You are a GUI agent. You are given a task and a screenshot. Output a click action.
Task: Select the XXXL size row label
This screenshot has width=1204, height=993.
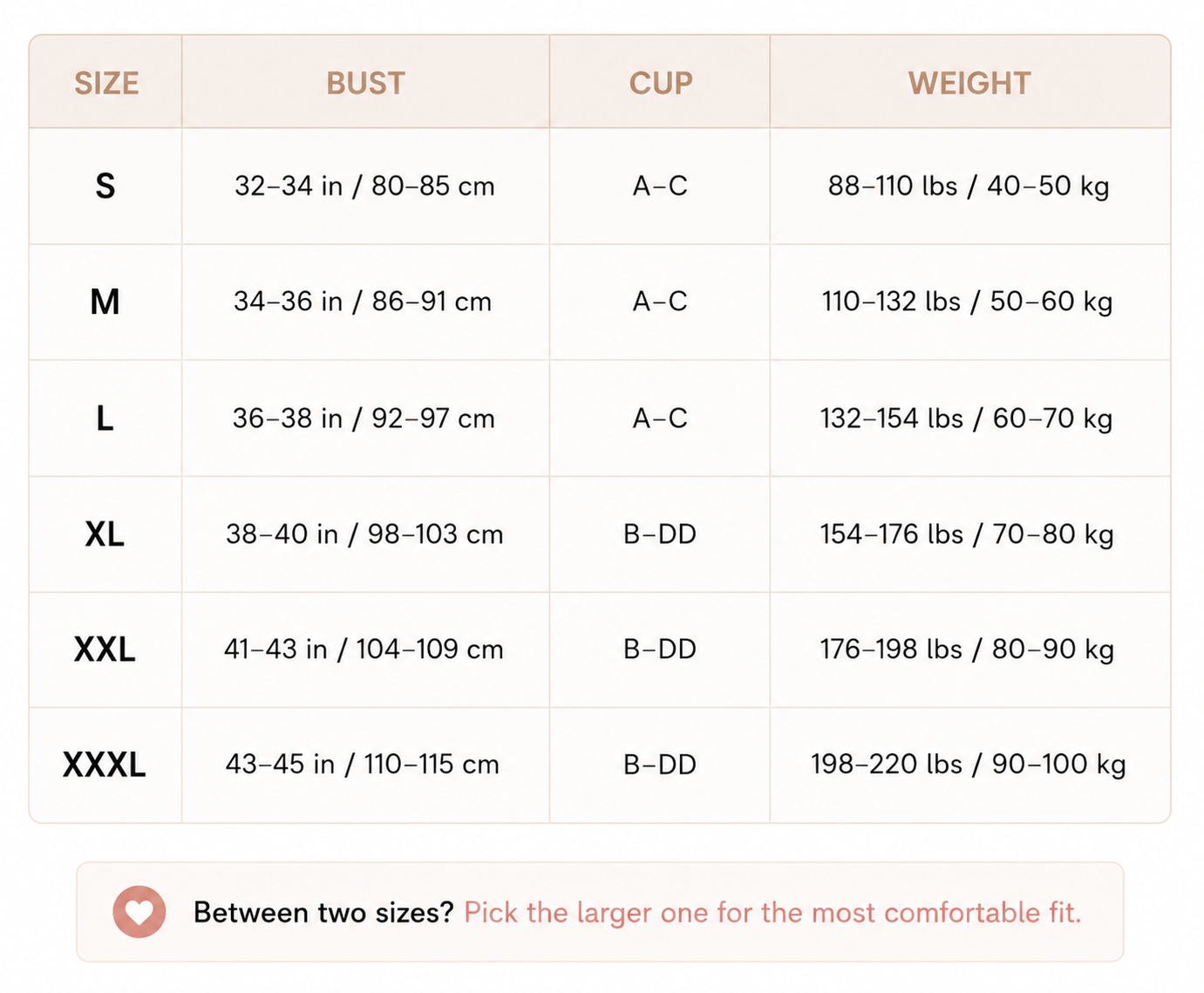(x=105, y=765)
